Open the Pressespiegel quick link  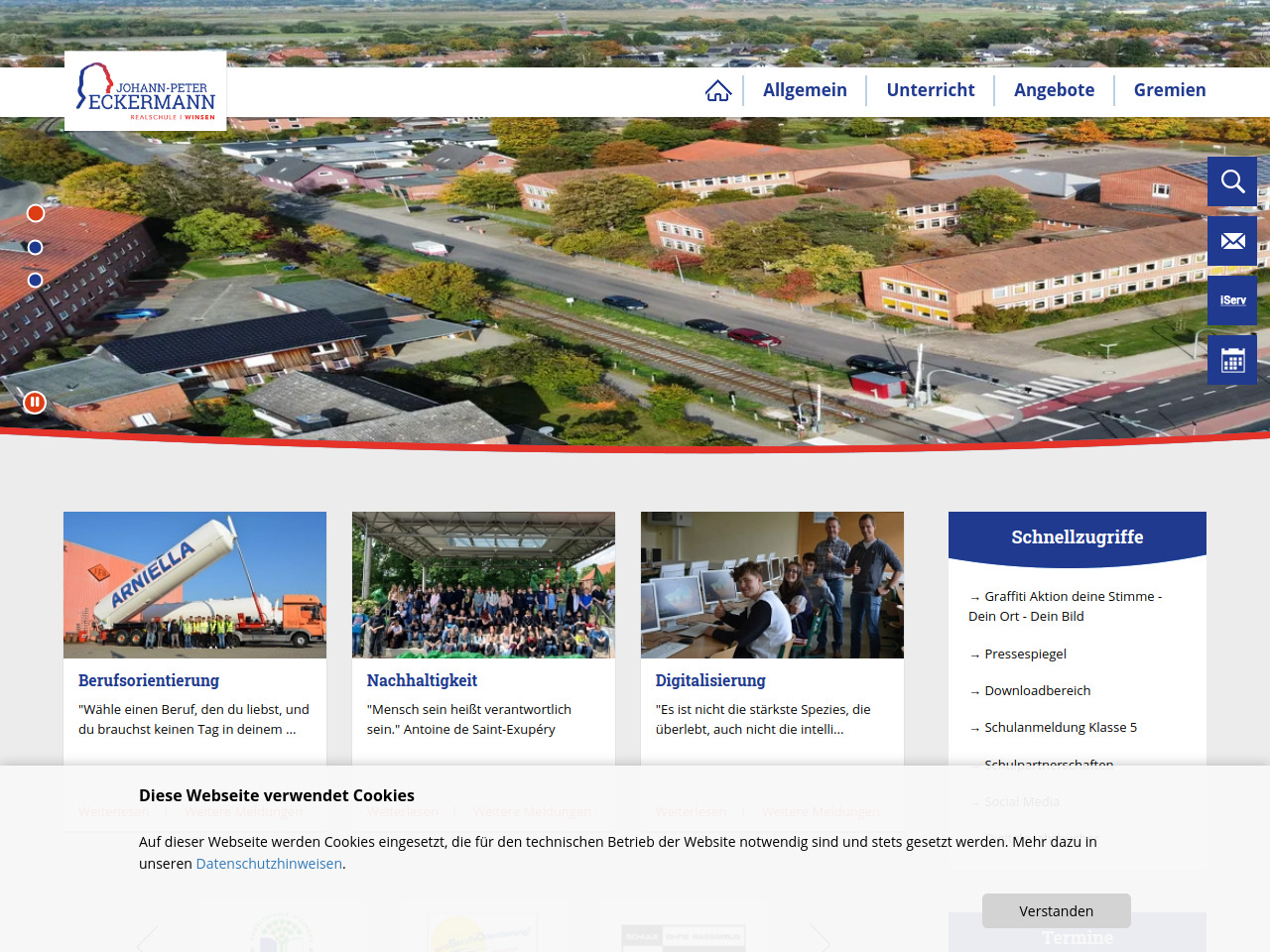click(1025, 654)
